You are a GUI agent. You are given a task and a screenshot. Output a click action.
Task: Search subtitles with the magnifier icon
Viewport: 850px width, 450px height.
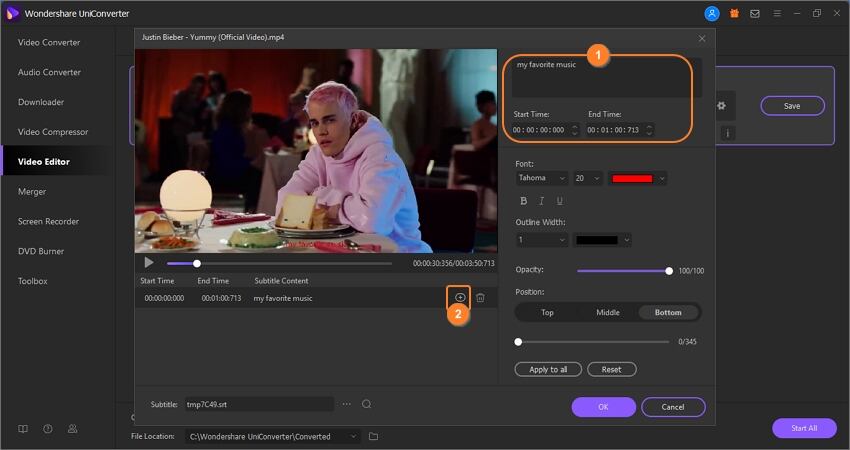(367, 404)
